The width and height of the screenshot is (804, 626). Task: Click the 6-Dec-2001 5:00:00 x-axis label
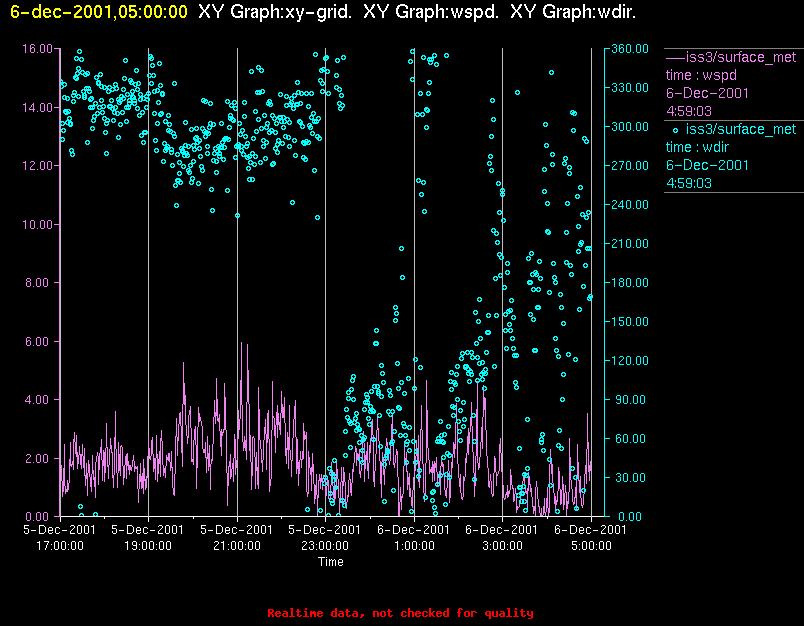pos(591,537)
